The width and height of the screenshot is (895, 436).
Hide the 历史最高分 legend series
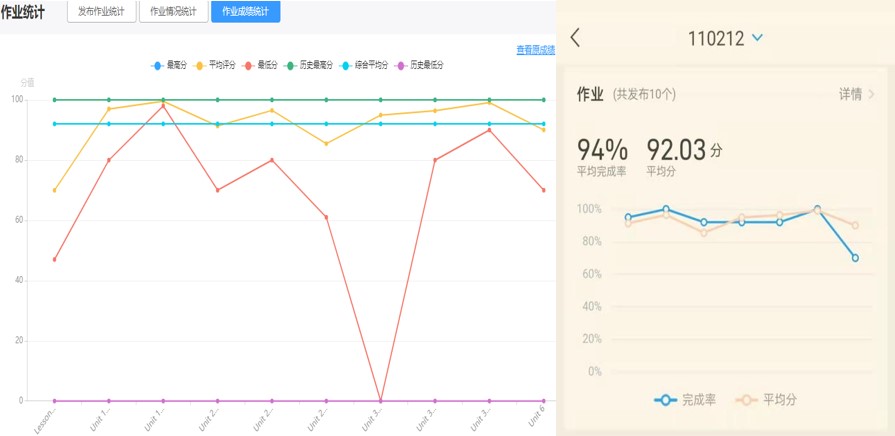pos(308,65)
